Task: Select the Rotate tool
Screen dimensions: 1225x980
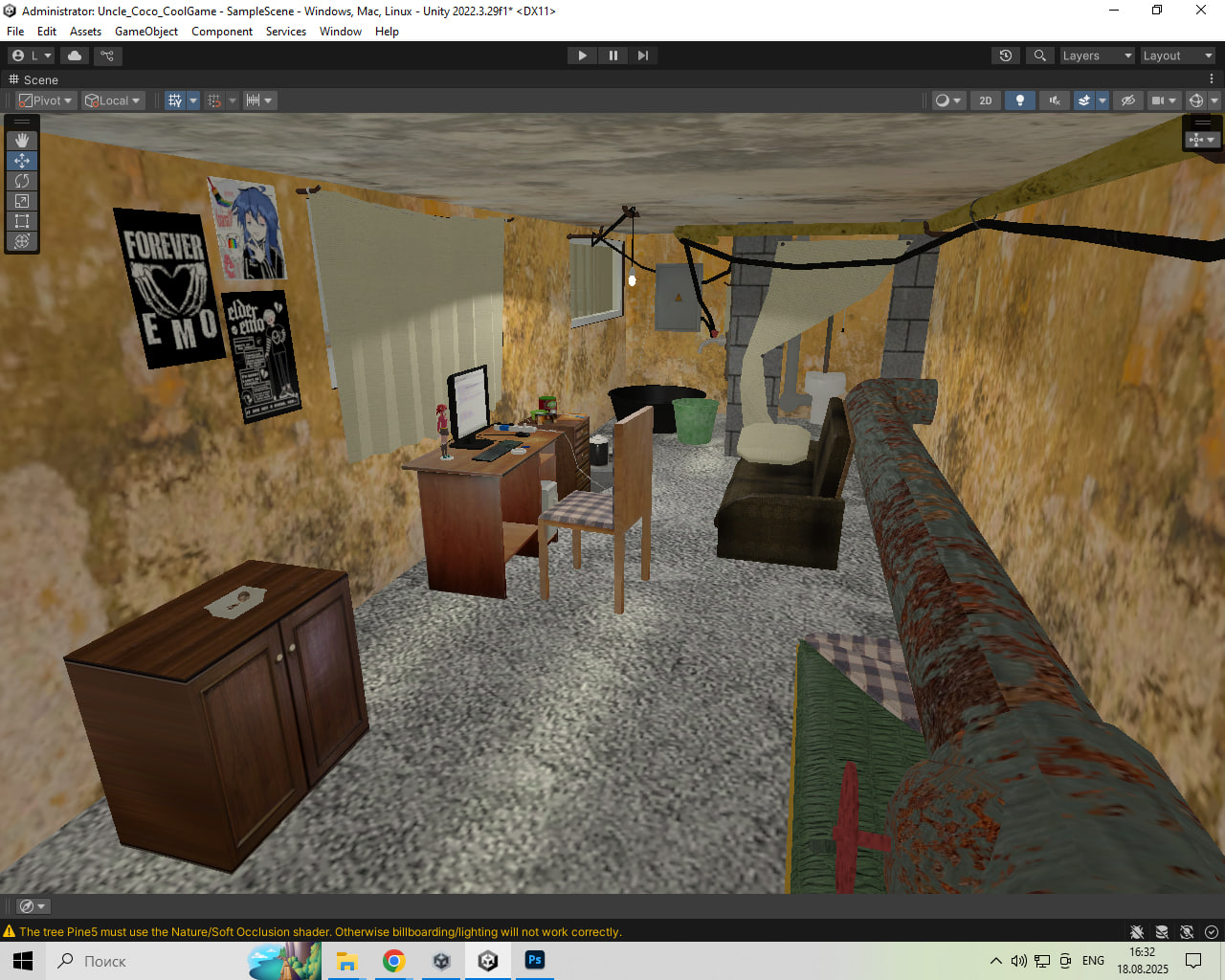Action: (x=22, y=181)
